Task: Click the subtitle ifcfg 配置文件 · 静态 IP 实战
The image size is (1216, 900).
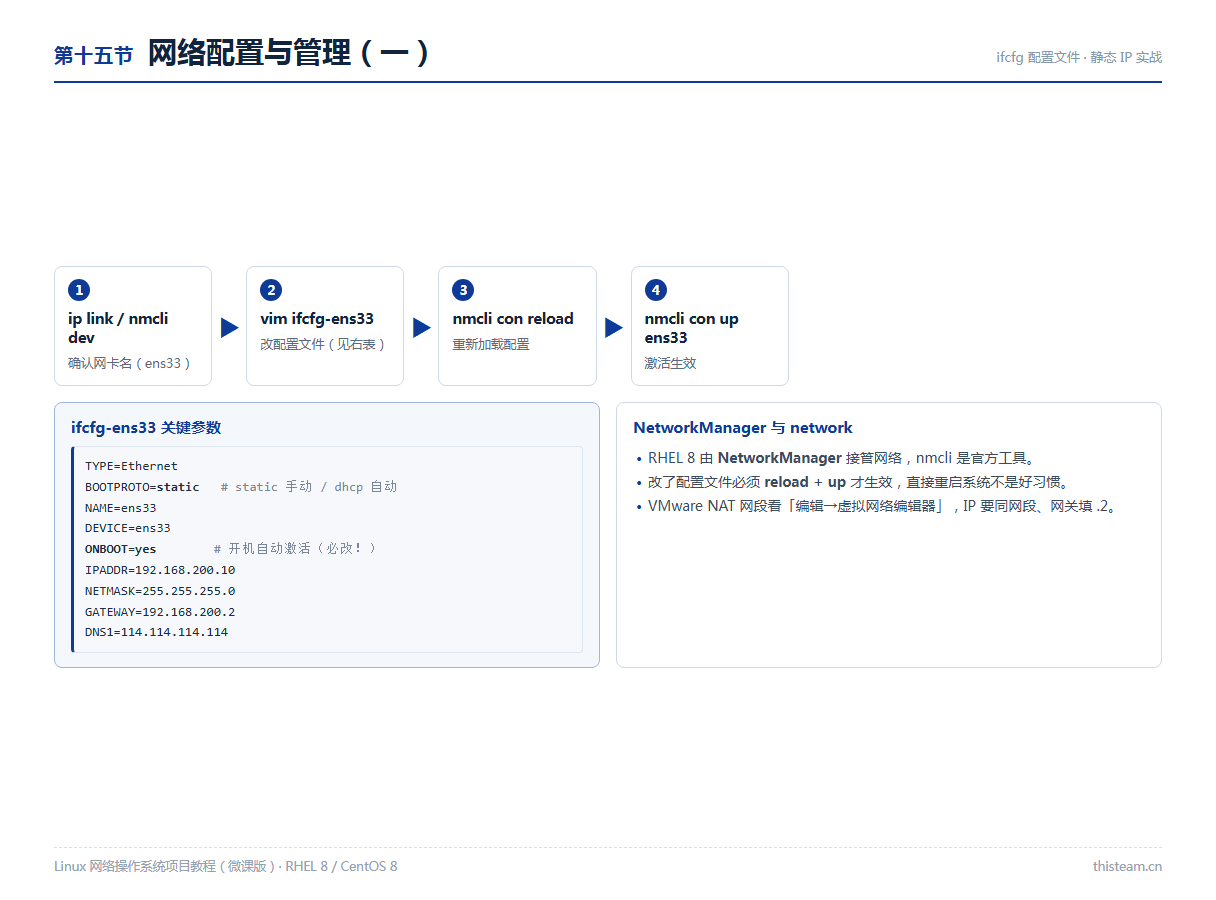Action: 1079,57
